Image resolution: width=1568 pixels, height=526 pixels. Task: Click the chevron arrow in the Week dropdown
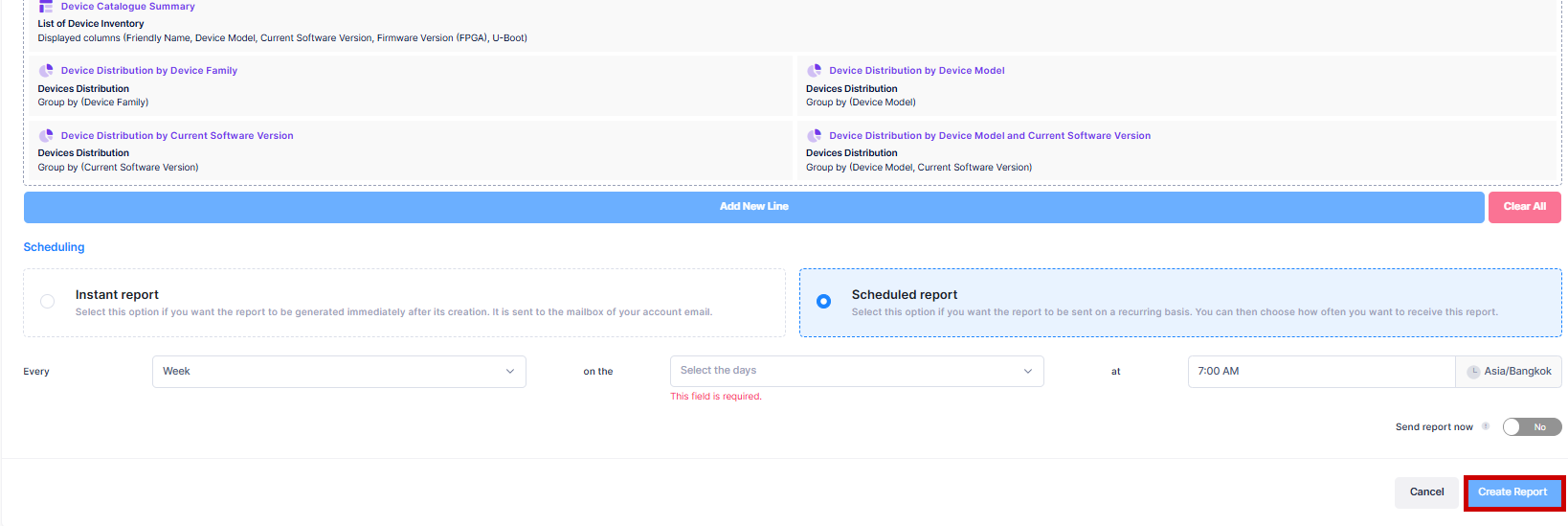coord(510,372)
